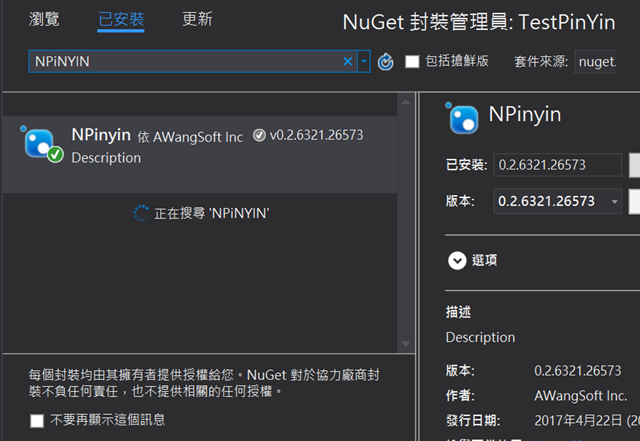Clear the search box with the X icon
The height and width of the screenshot is (441, 640).
click(x=348, y=62)
